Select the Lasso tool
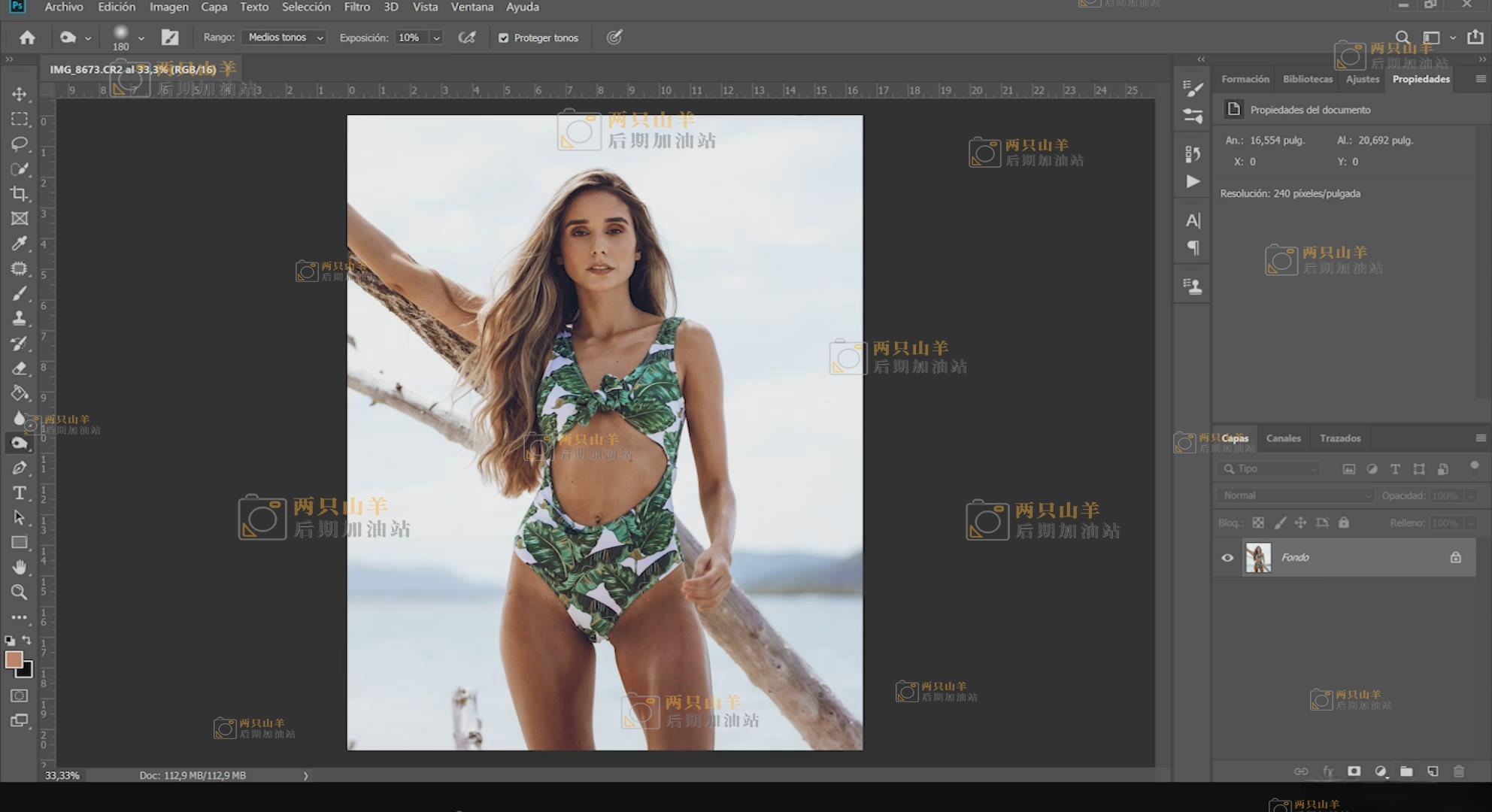This screenshot has width=1492, height=812. [20, 144]
